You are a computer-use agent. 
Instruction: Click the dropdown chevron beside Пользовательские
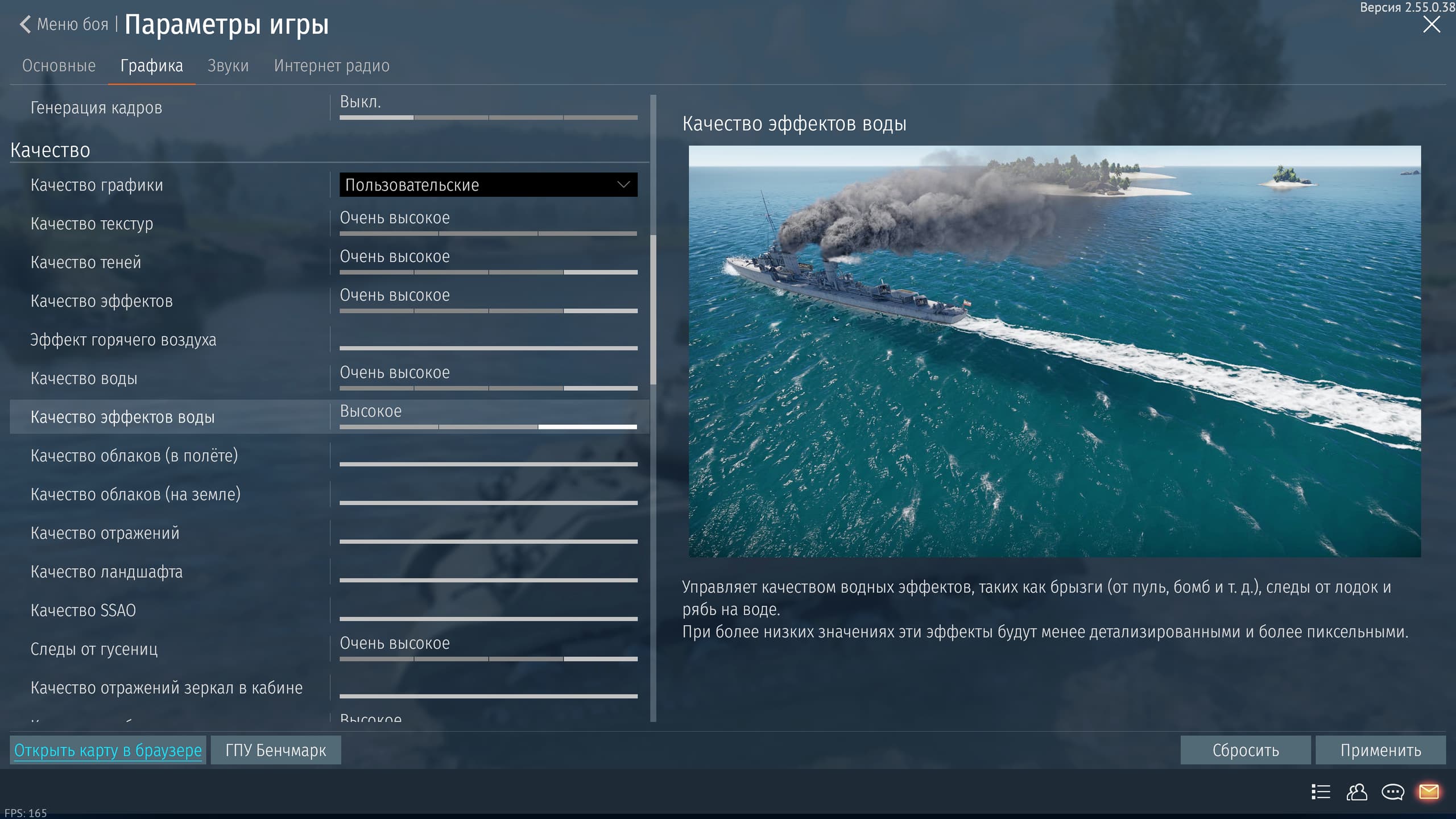pos(623,185)
